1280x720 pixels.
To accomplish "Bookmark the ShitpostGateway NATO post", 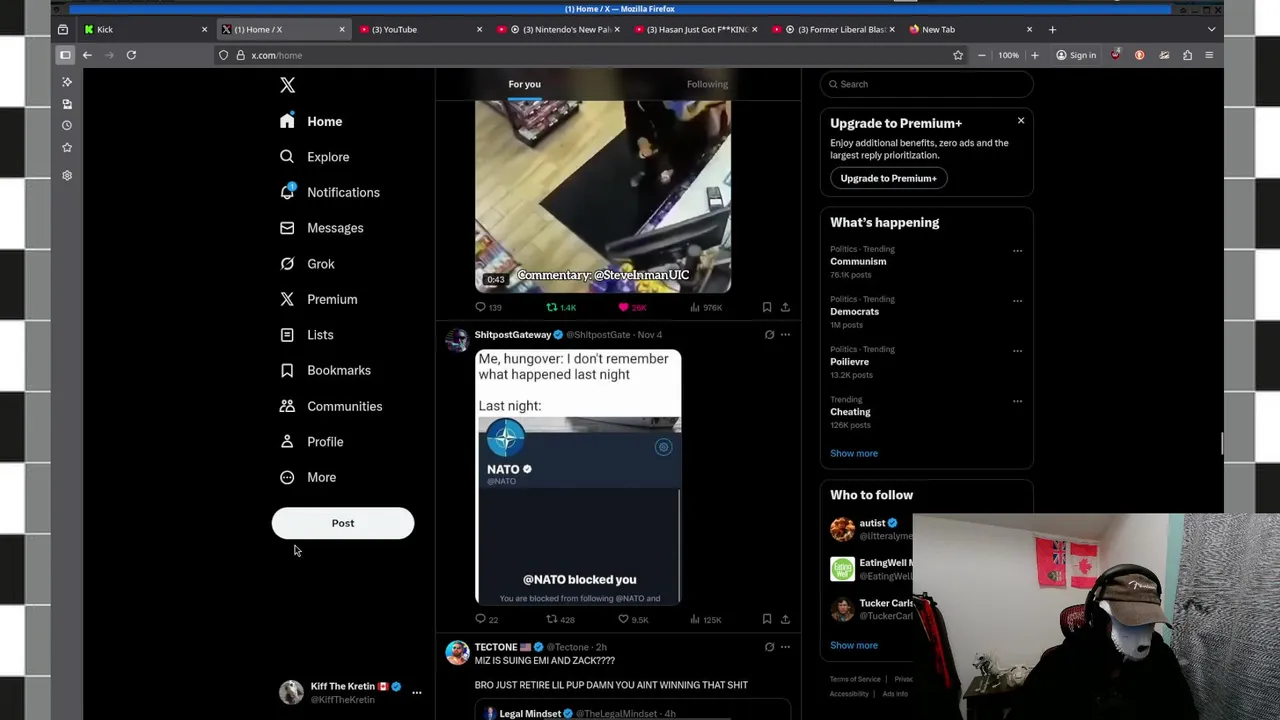I will 767,619.
